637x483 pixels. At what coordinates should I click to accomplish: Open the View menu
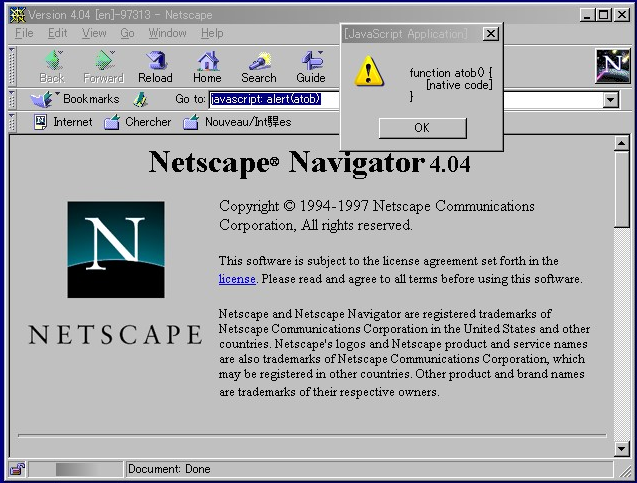(x=94, y=33)
